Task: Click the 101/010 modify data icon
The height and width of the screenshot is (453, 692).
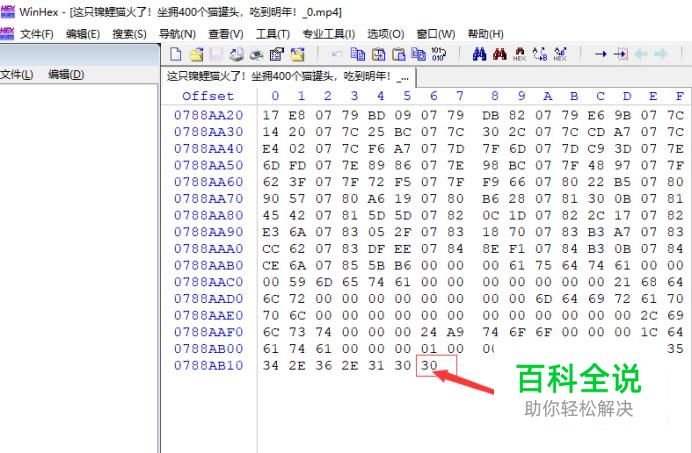Action: coord(438,54)
